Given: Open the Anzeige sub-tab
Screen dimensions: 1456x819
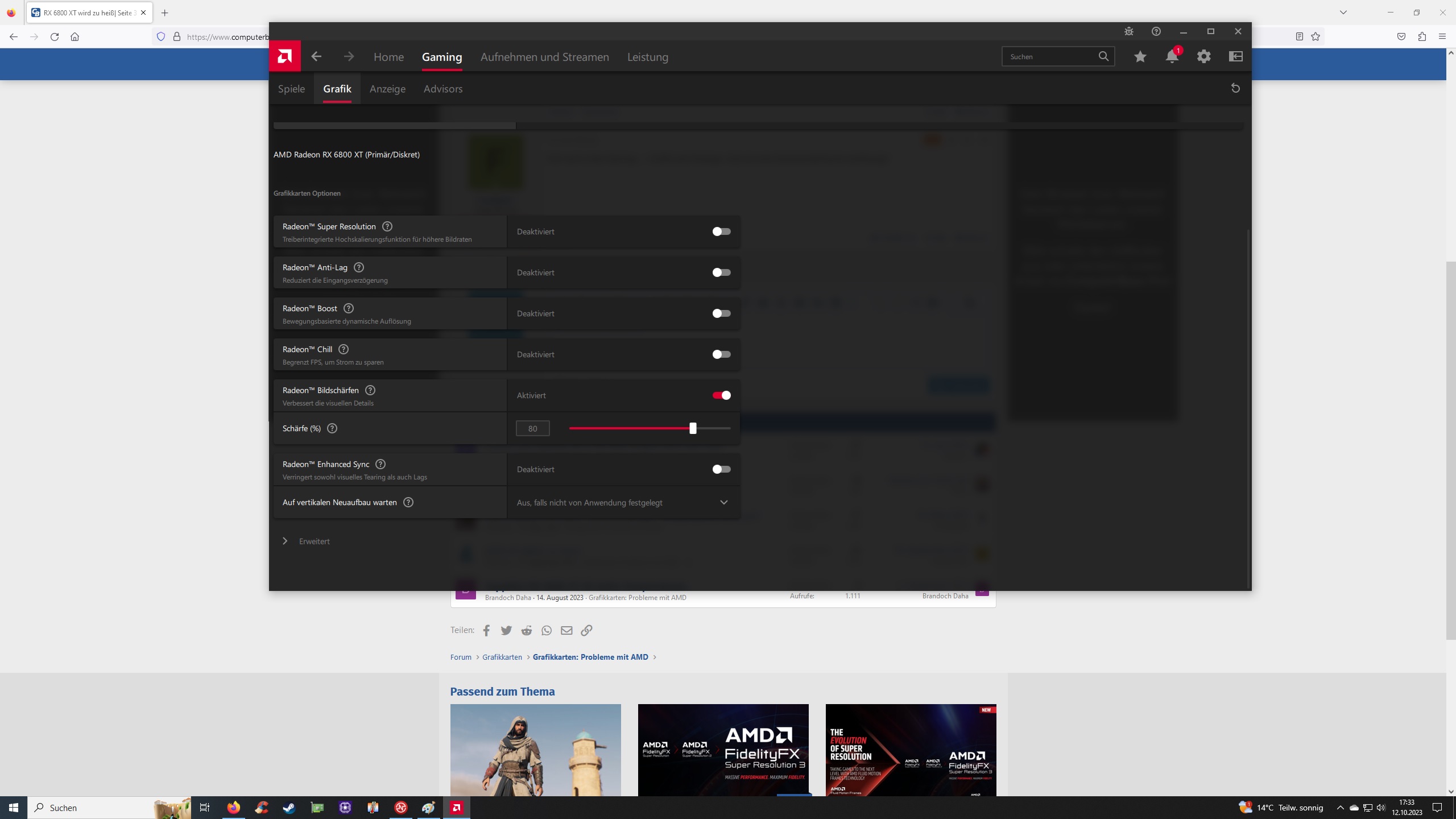Looking at the screenshot, I should tap(387, 89).
